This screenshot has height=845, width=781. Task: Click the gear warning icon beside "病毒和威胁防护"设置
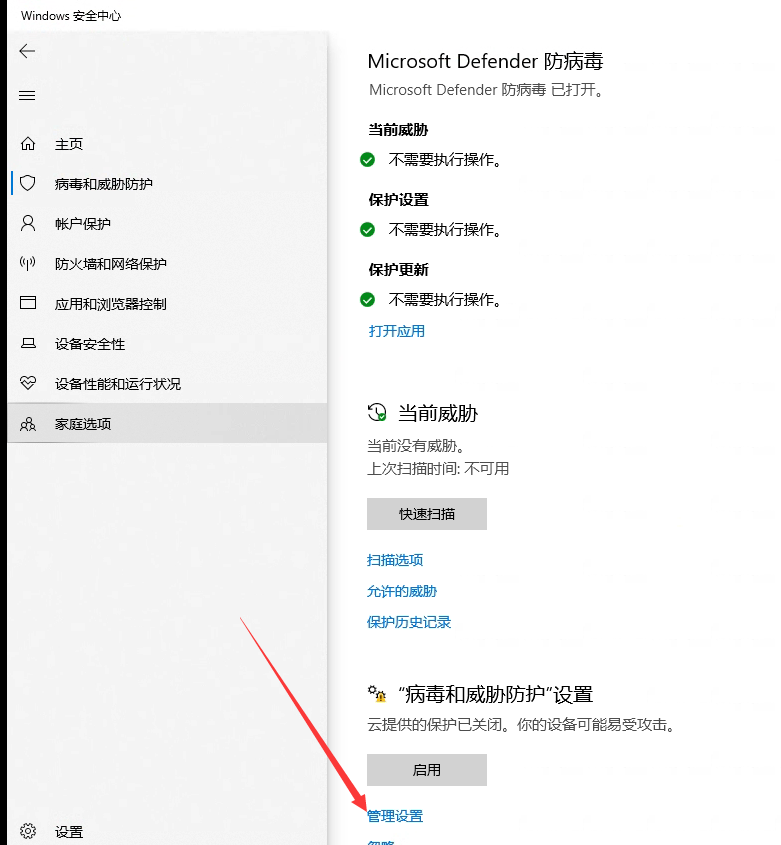377,694
